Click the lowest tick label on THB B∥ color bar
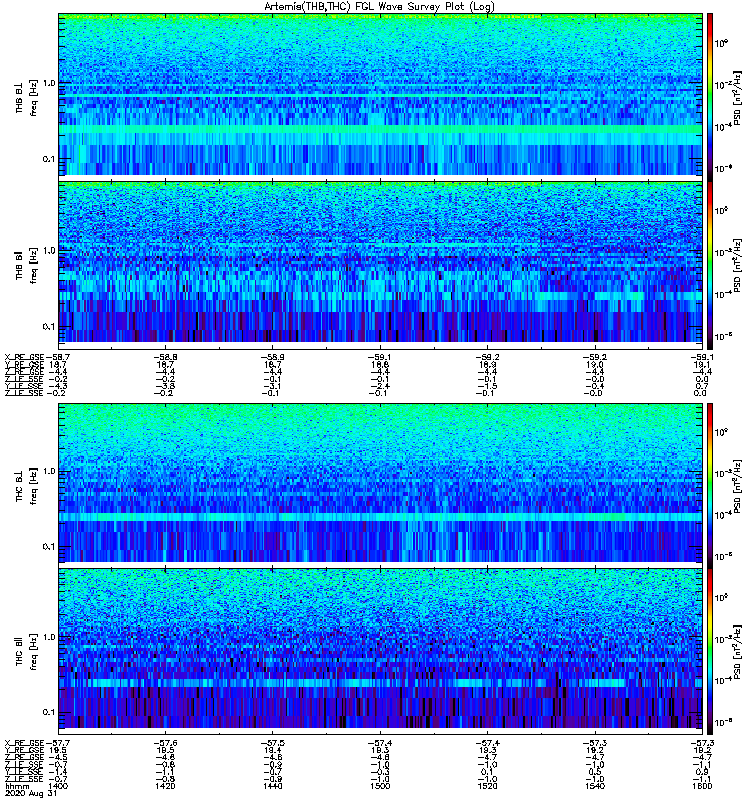Image resolution: width=750 pixels, height=800 pixels. tap(723, 336)
